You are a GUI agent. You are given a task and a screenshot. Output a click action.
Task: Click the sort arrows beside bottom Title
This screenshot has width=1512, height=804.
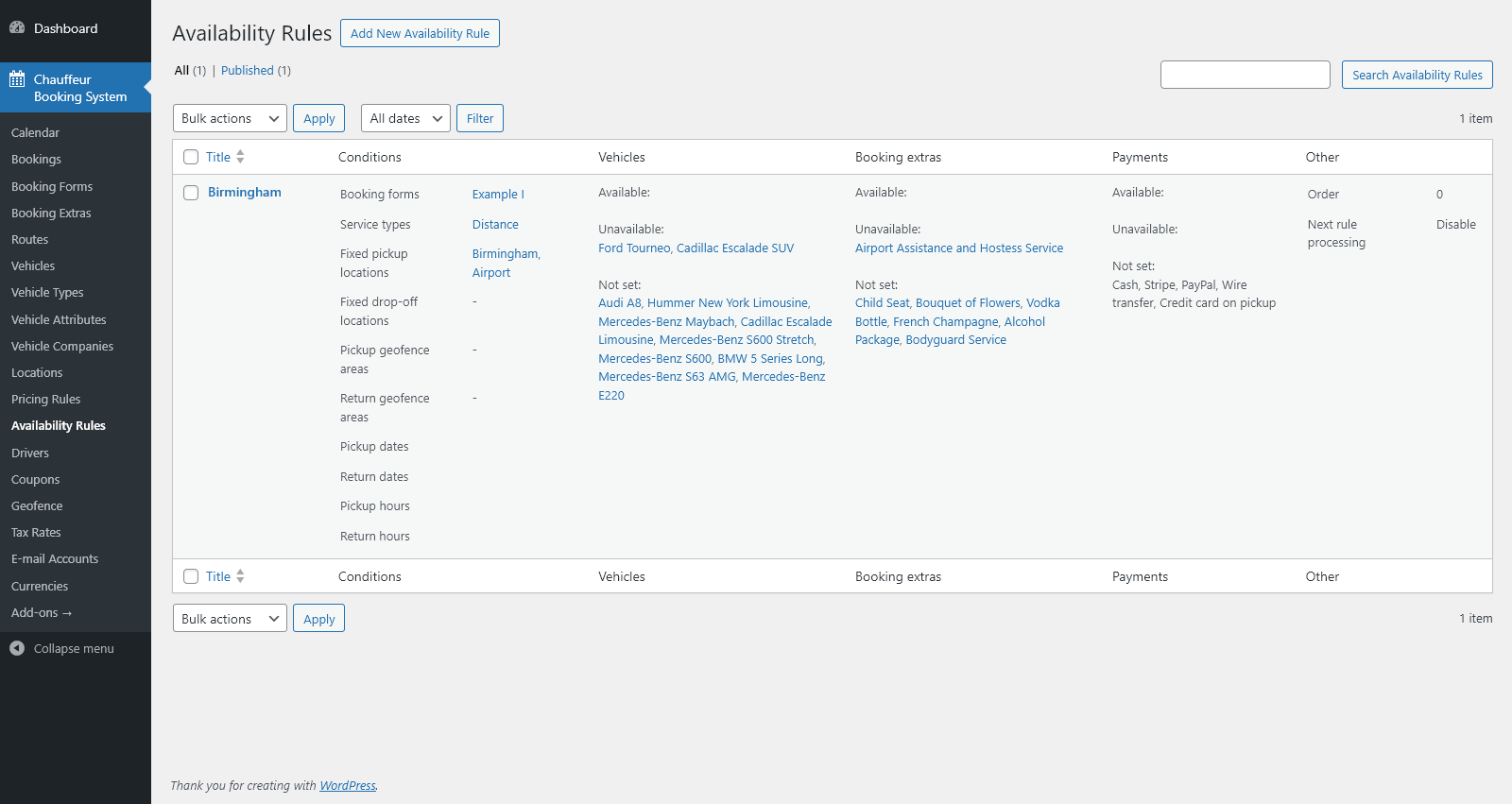(240, 576)
